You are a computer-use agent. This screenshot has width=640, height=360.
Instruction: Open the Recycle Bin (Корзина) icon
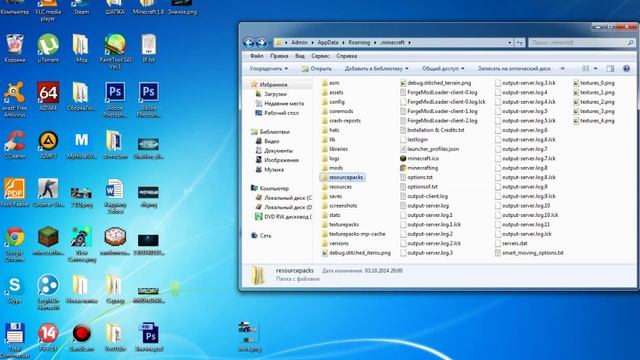[x=15, y=49]
